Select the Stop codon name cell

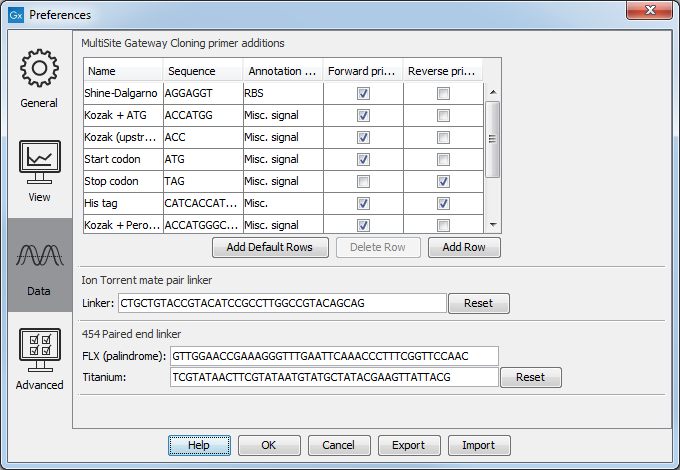click(x=123, y=181)
